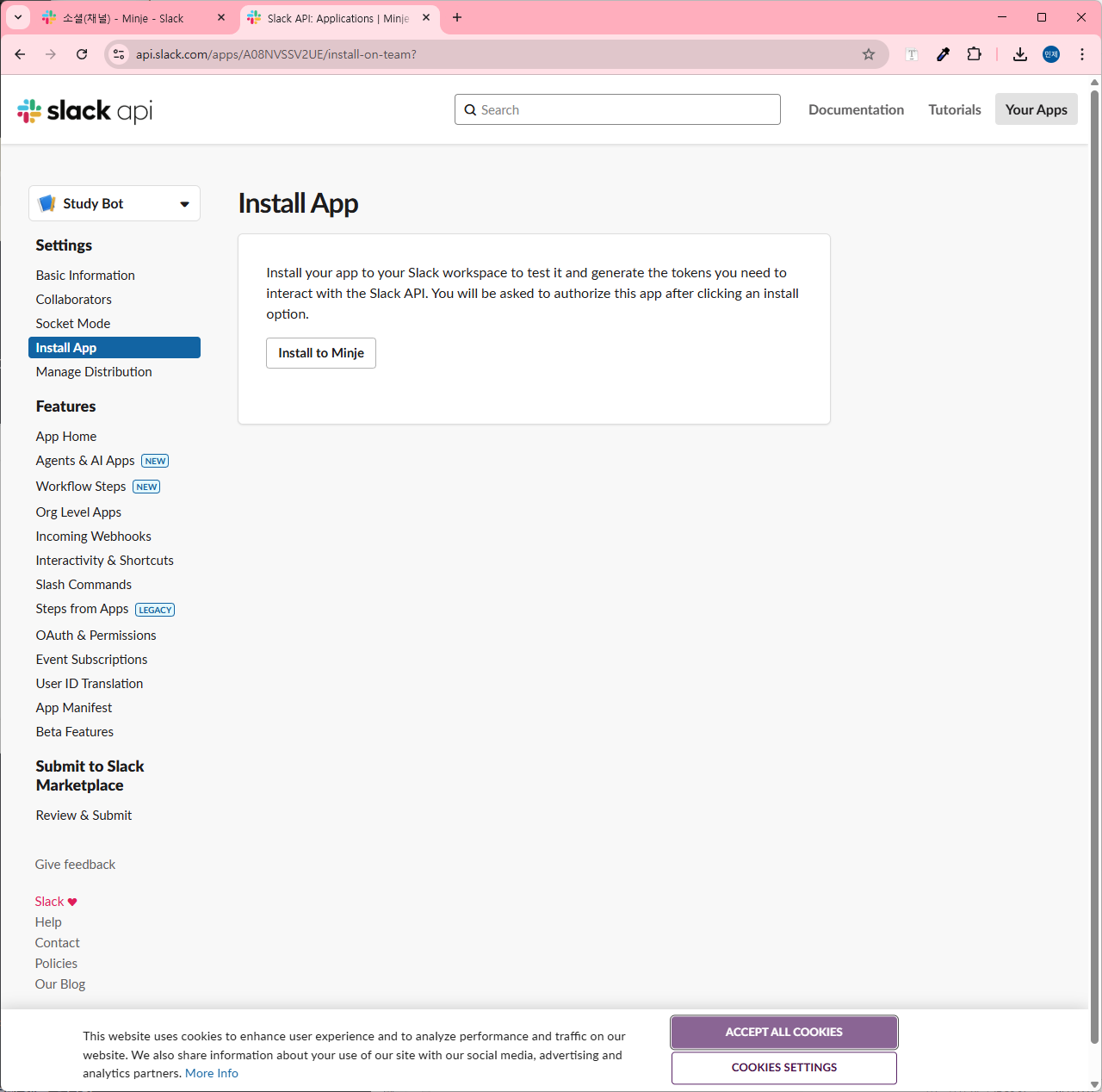Open the Contact footer link
Image resolution: width=1102 pixels, height=1092 pixels.
click(57, 943)
